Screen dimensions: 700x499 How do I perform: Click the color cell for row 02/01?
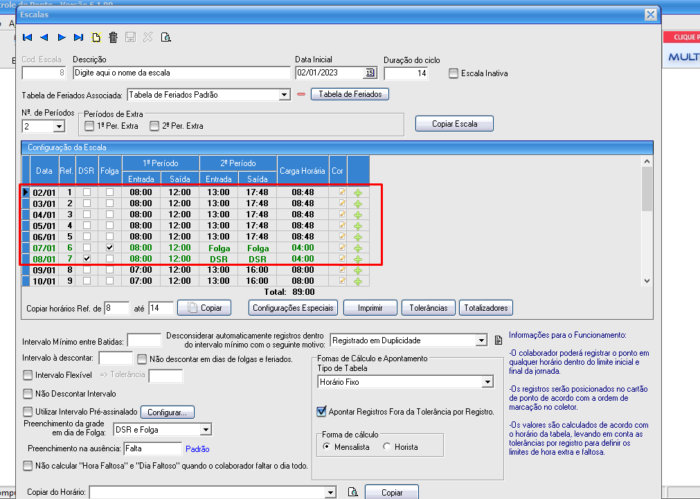340,191
